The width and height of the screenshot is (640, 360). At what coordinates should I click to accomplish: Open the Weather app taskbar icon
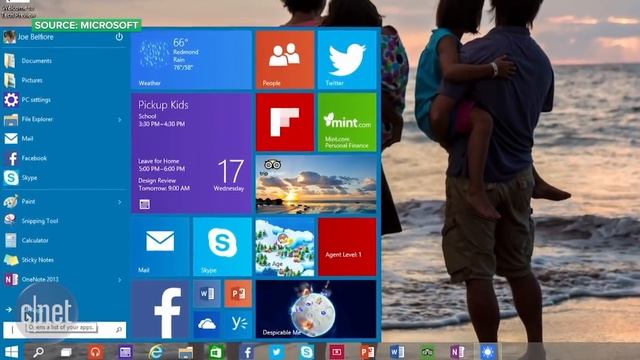coord(488,352)
